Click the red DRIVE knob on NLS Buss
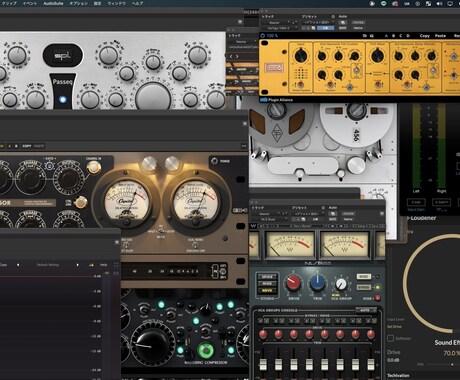Image resolution: width=460 pixels, height=380 pixels. pyautogui.click(x=293, y=283)
